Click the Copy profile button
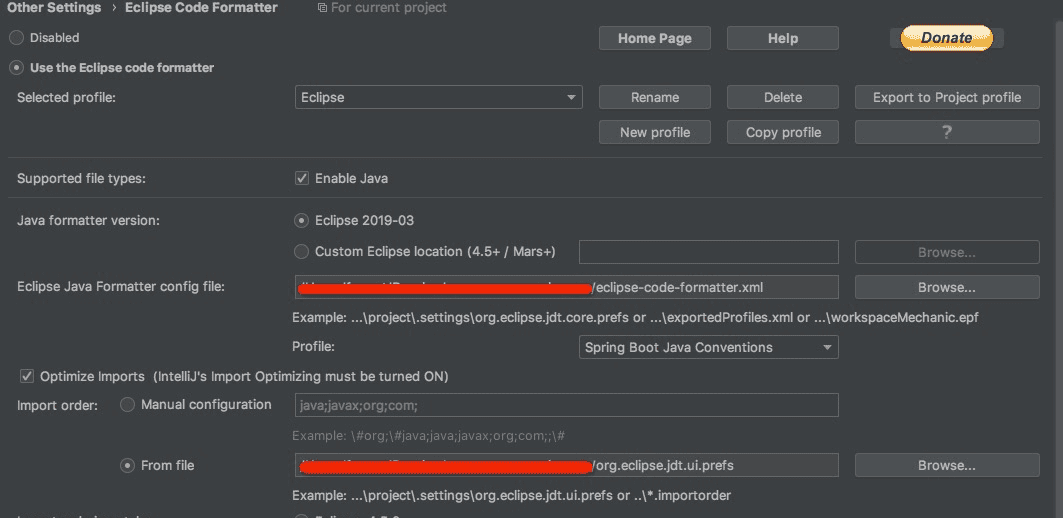Screen dimensions: 1063x518 point(782,132)
